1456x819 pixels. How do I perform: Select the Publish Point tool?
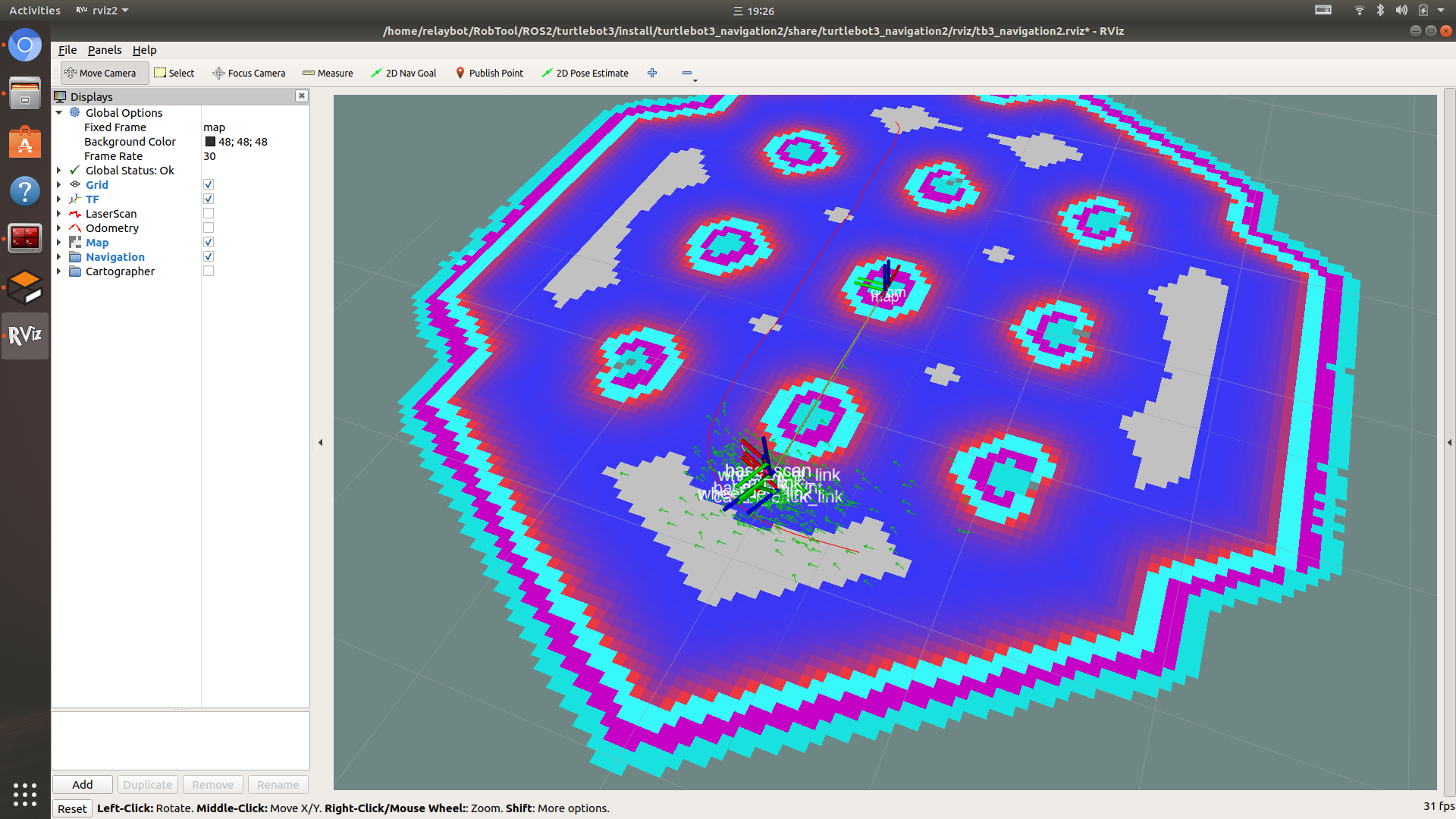point(489,73)
